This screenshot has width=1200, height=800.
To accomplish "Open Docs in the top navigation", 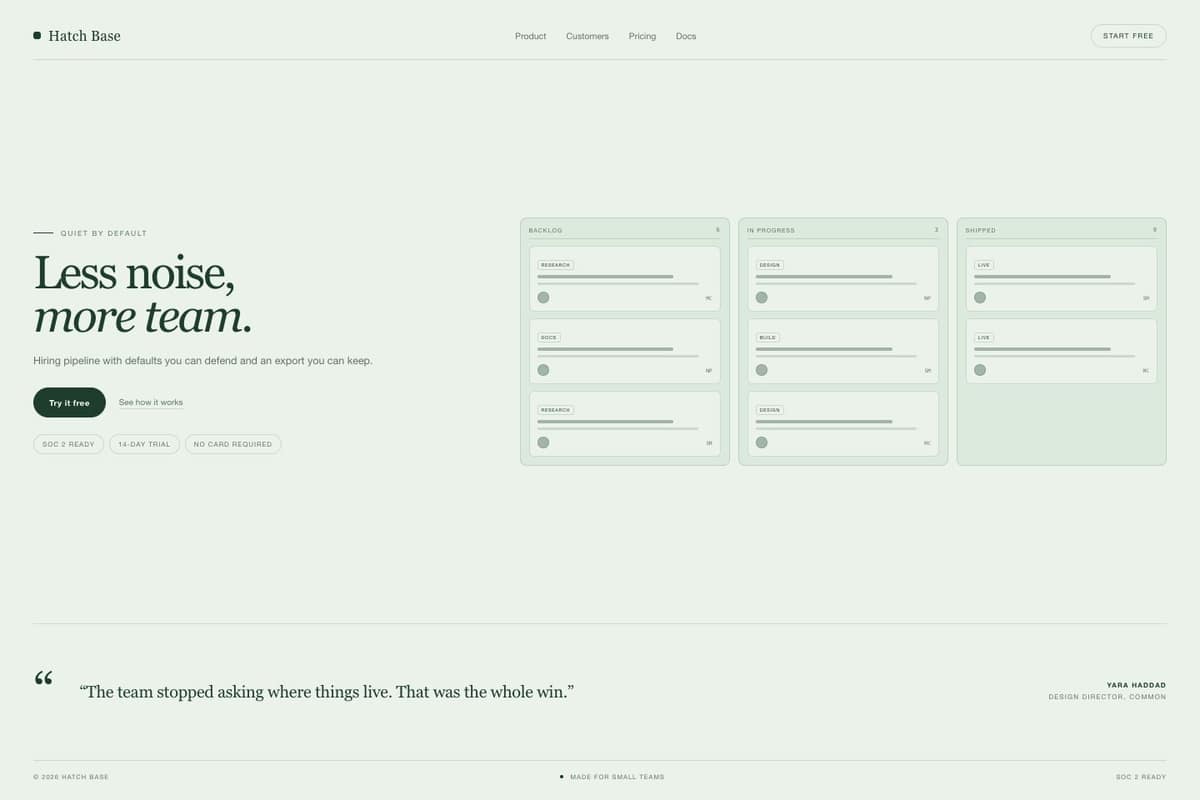I will click(686, 36).
